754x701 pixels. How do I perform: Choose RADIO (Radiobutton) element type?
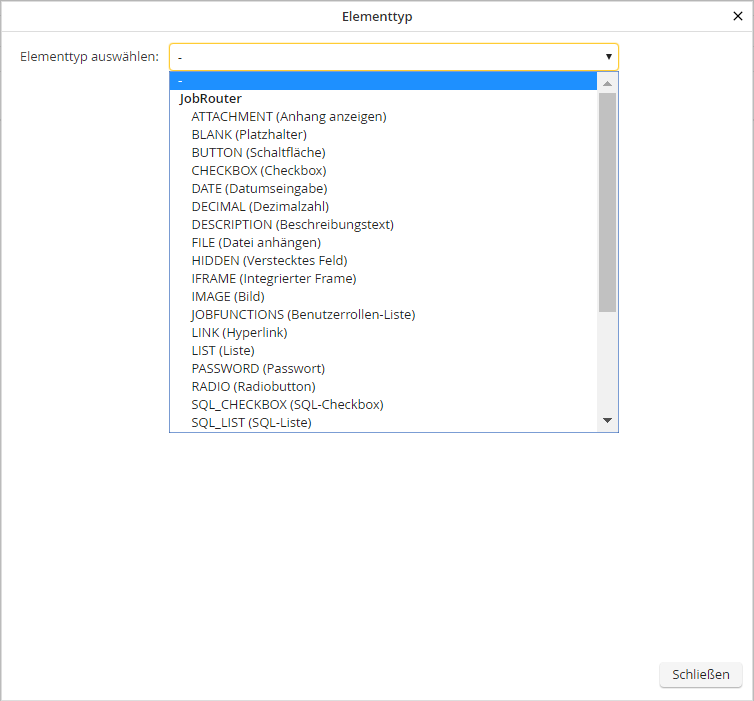click(x=253, y=386)
